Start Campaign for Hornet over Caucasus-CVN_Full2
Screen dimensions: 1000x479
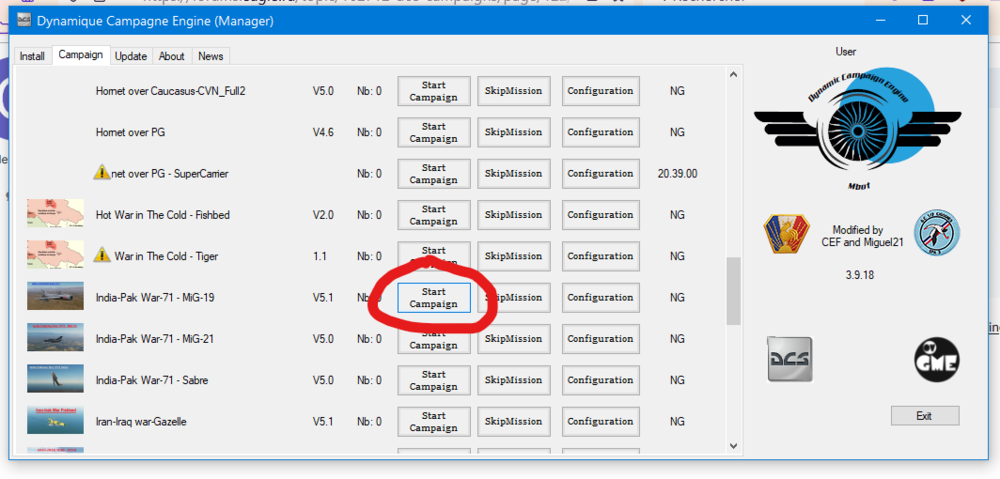point(434,91)
